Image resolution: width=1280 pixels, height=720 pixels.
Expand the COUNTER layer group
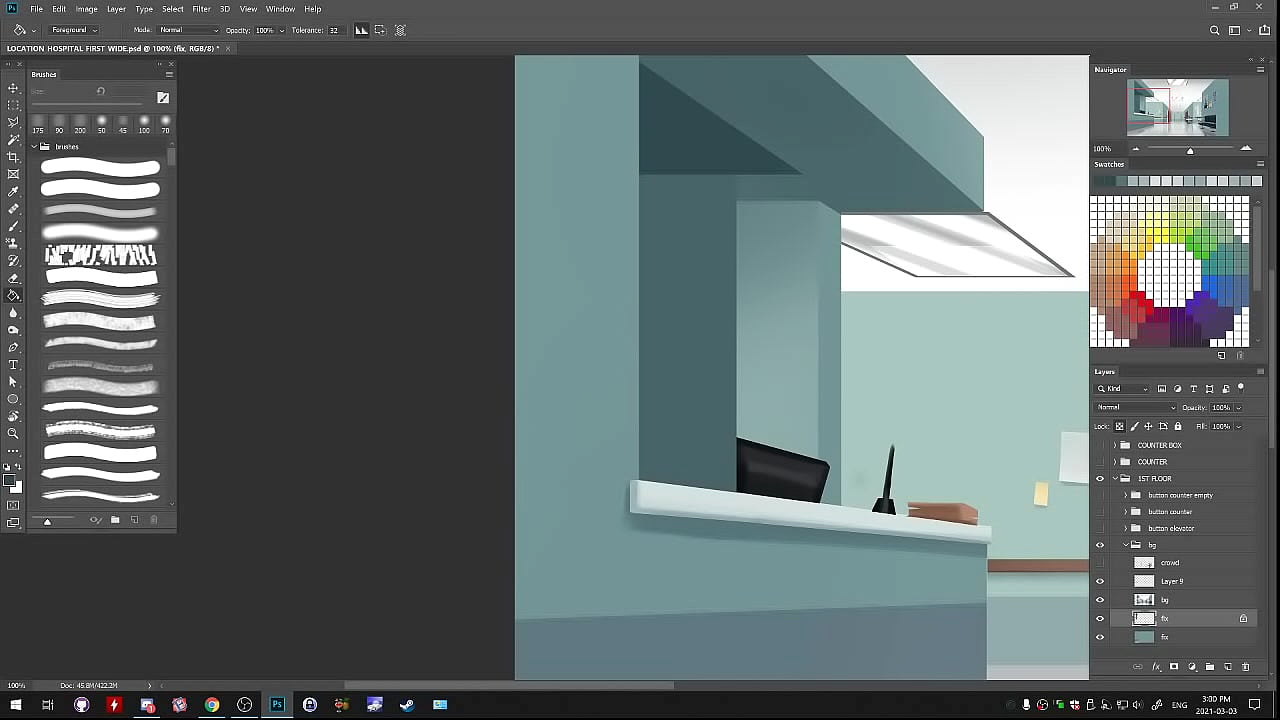1115,462
